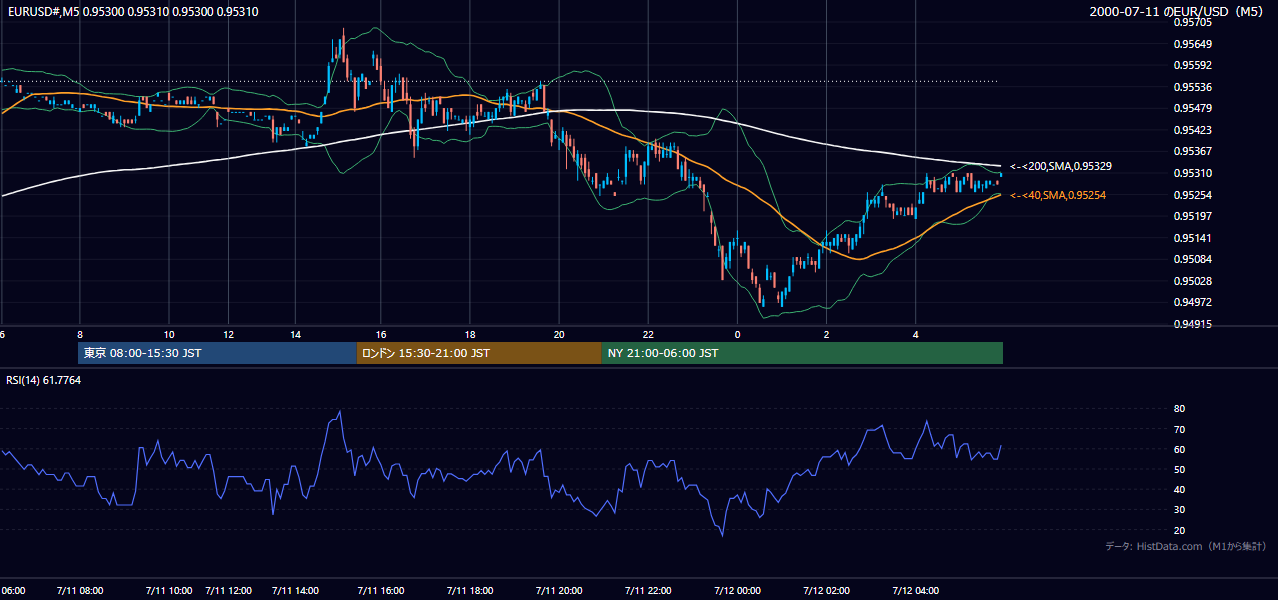Click the RSI axis level 50

pos(1179,469)
